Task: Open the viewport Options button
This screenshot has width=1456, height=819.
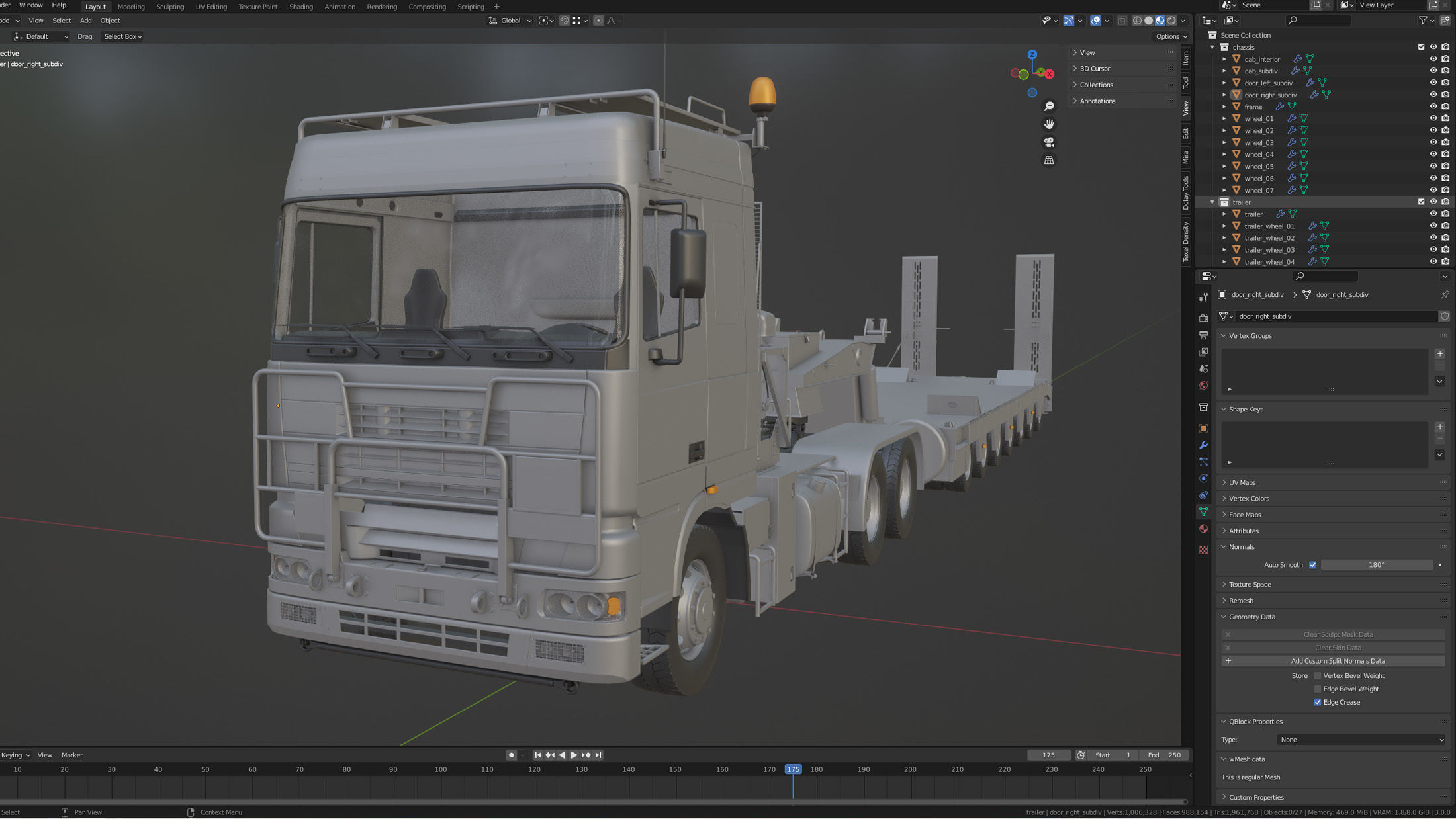Action: [1170, 36]
